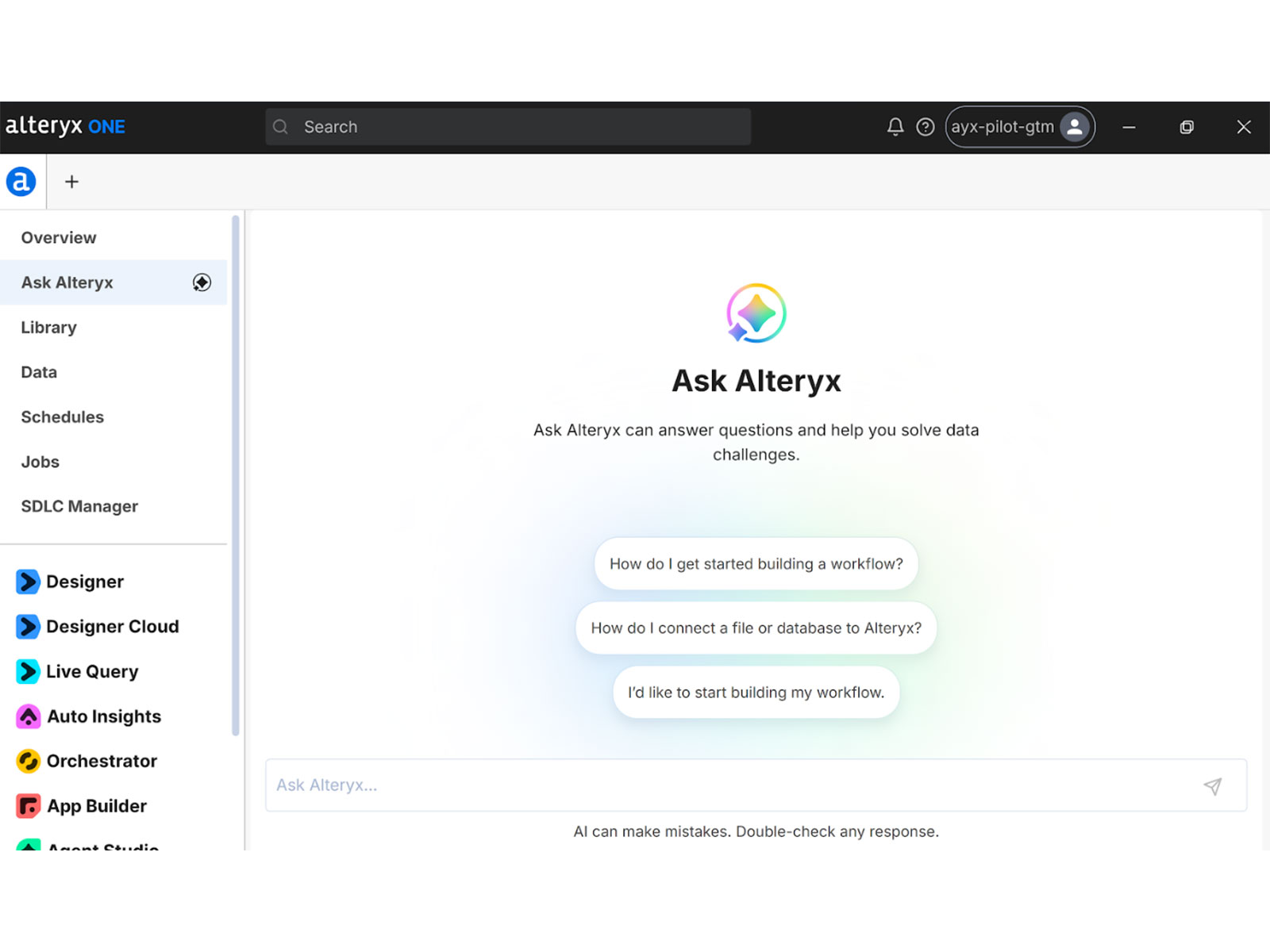Image resolution: width=1270 pixels, height=952 pixels.
Task: Click the blue Alteryx home tab icon
Action: (x=21, y=182)
